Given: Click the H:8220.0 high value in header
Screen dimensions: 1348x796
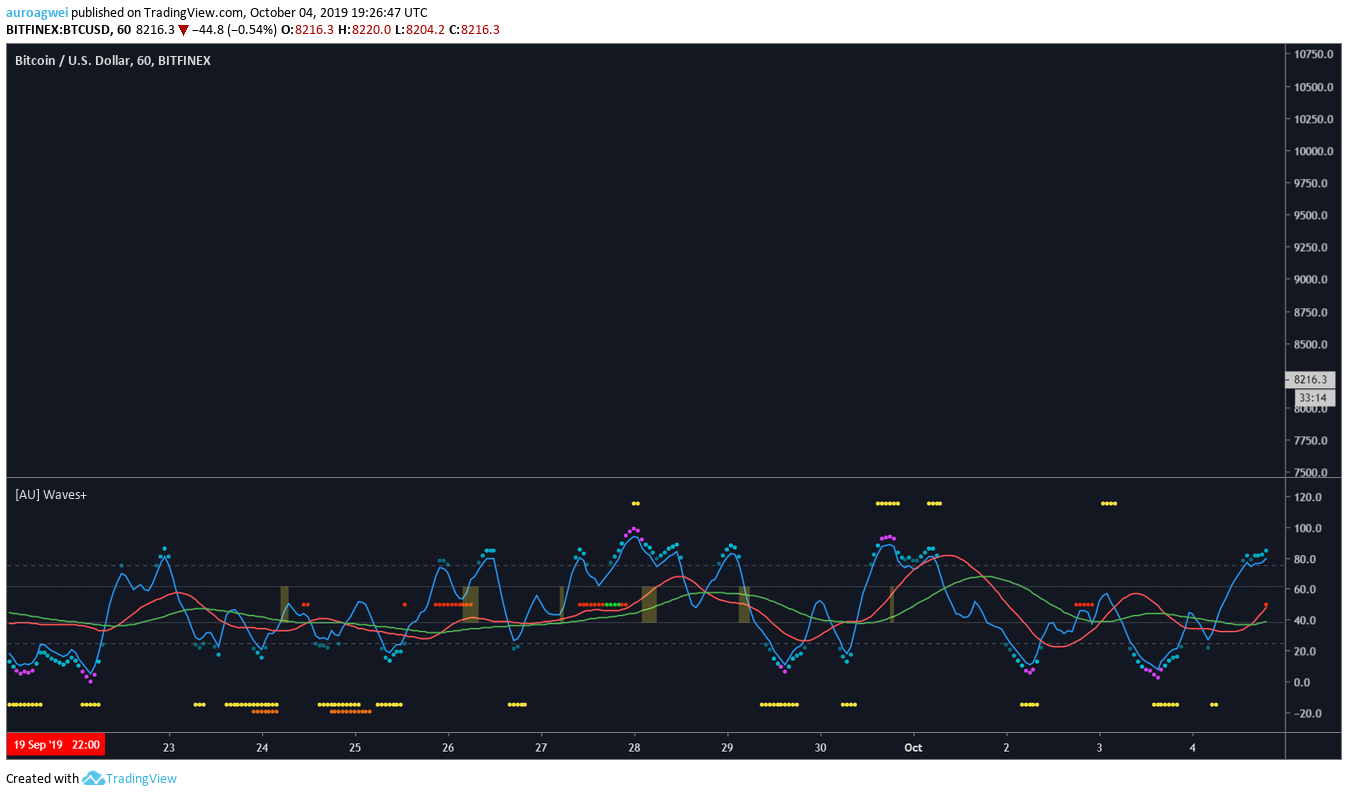Looking at the screenshot, I should tap(364, 30).
